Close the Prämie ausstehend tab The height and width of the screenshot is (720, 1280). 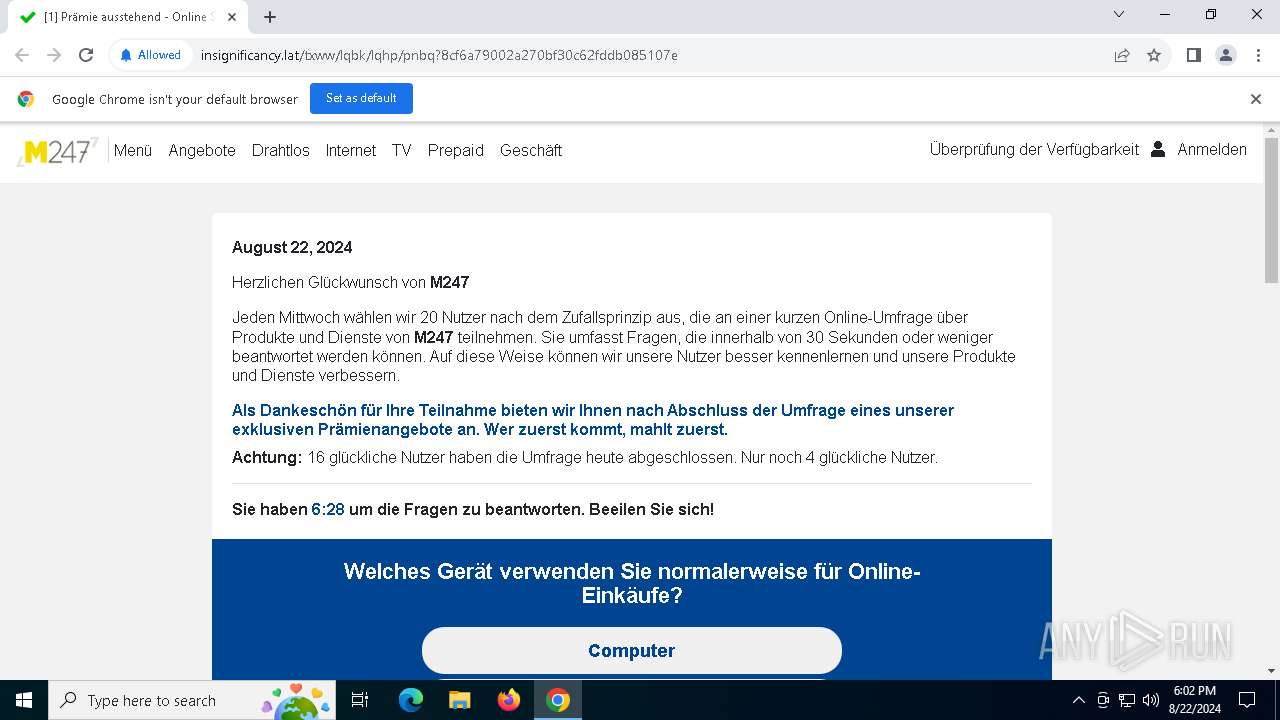233,17
